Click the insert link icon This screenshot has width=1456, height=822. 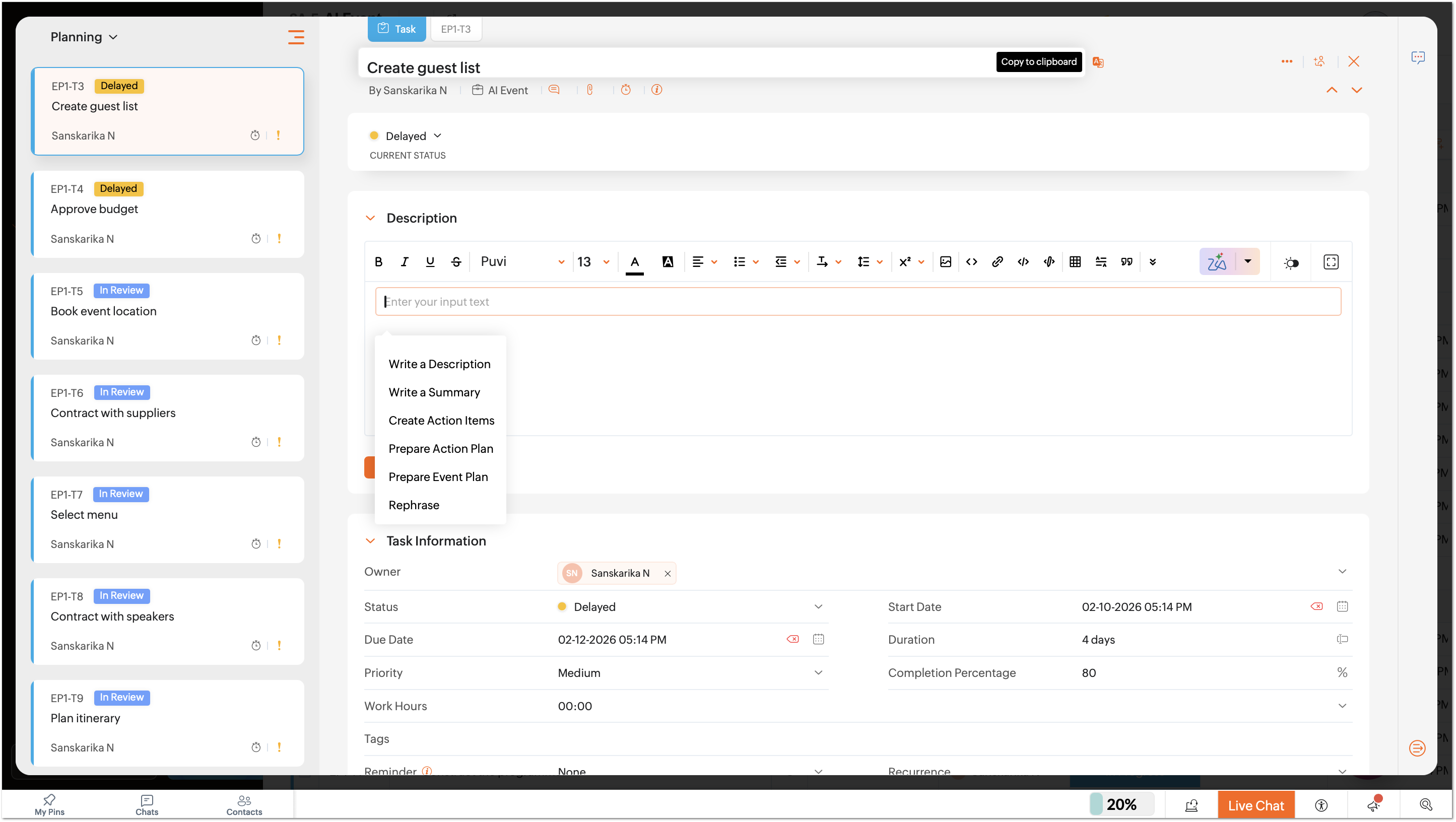(x=998, y=261)
